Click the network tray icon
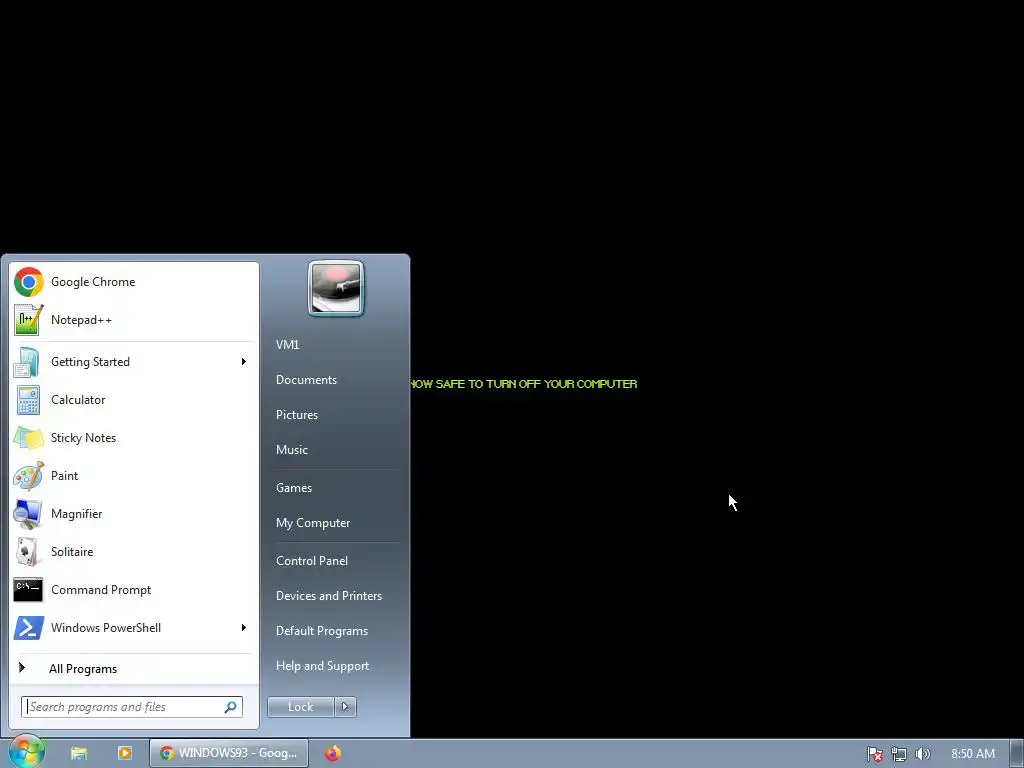The height and width of the screenshot is (768, 1024). click(x=899, y=754)
